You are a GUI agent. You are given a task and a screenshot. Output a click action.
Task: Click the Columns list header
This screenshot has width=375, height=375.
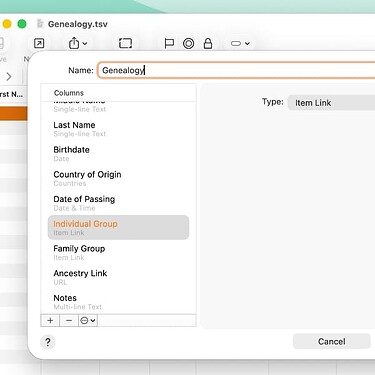tap(118, 93)
